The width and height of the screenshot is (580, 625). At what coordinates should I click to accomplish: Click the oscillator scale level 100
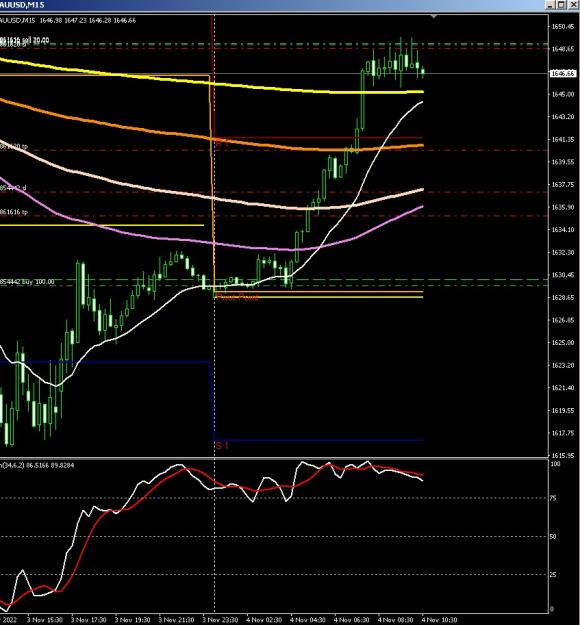click(555, 464)
